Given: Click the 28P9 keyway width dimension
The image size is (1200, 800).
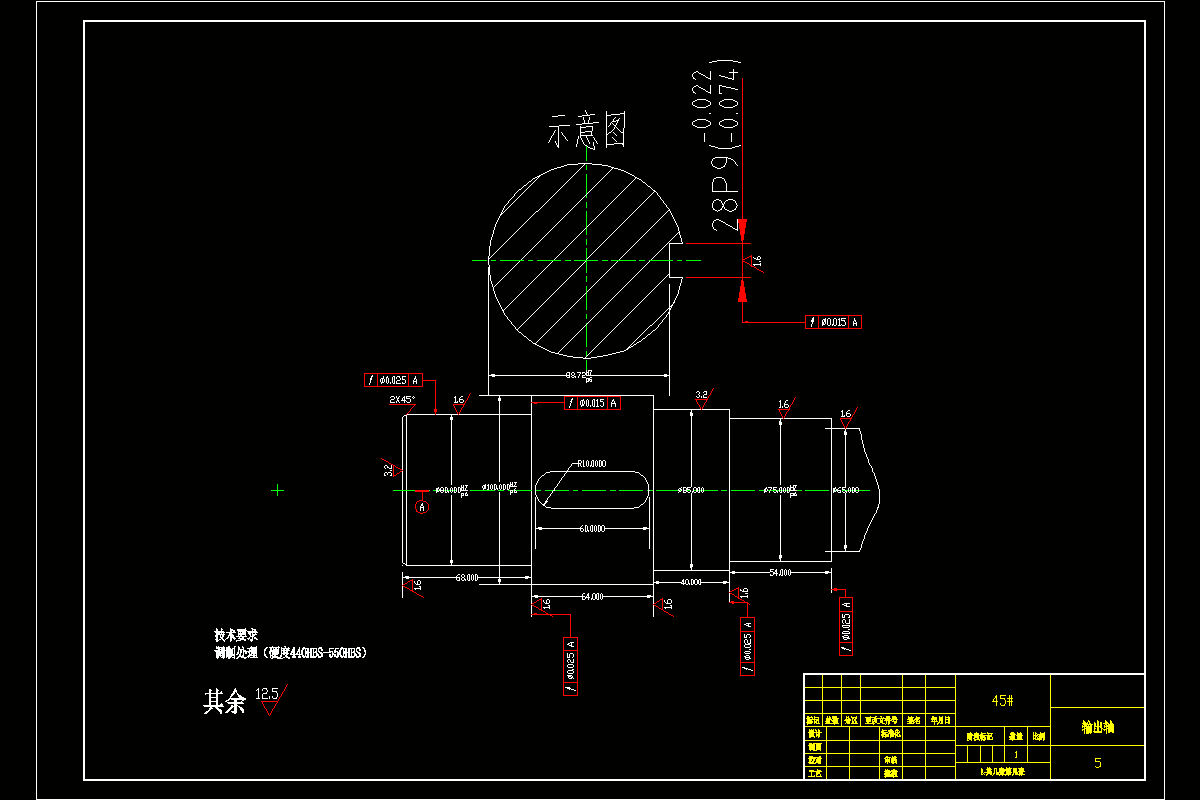Looking at the screenshot, I should (x=725, y=145).
